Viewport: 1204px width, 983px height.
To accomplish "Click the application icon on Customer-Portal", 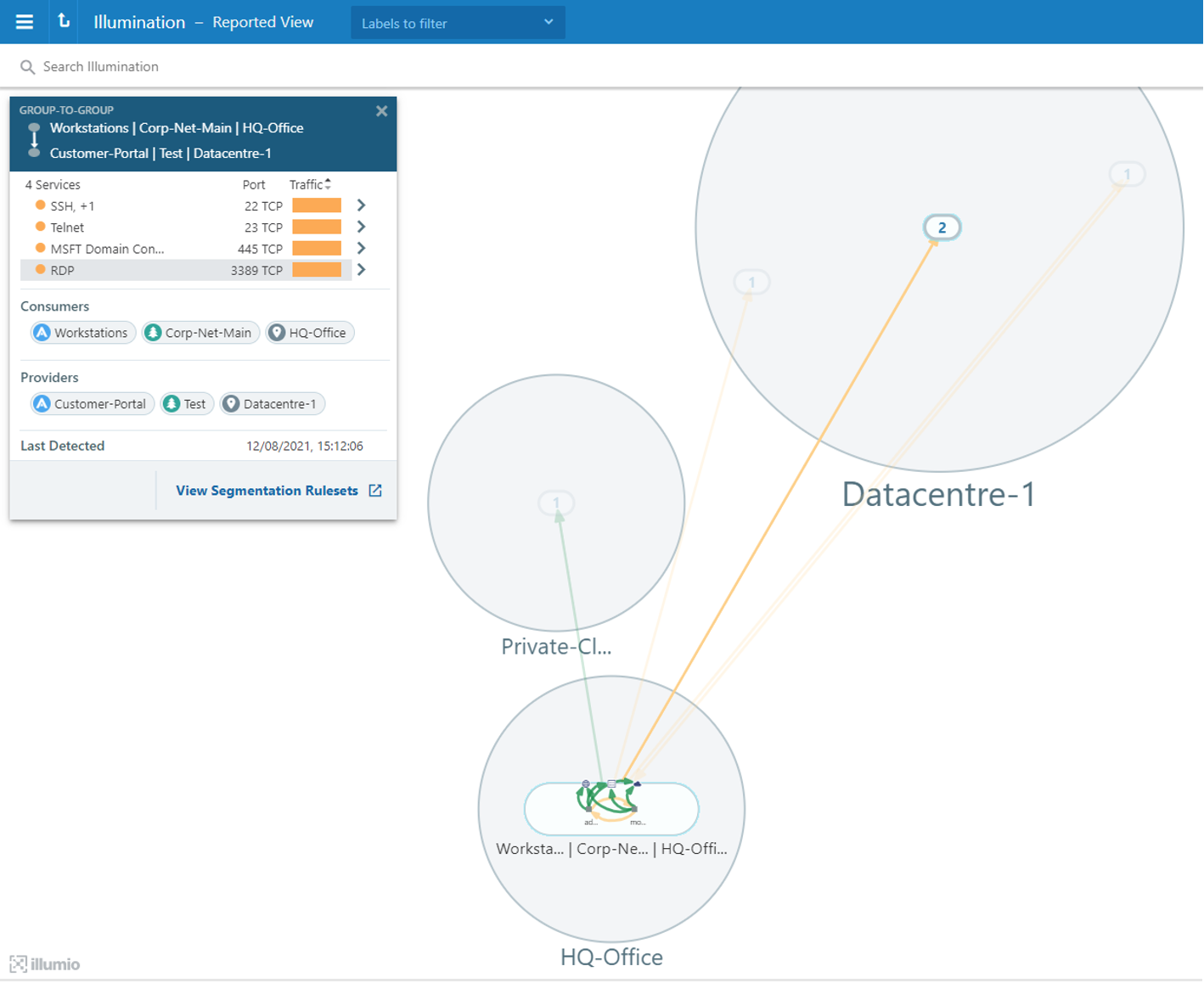I will tap(42, 404).
